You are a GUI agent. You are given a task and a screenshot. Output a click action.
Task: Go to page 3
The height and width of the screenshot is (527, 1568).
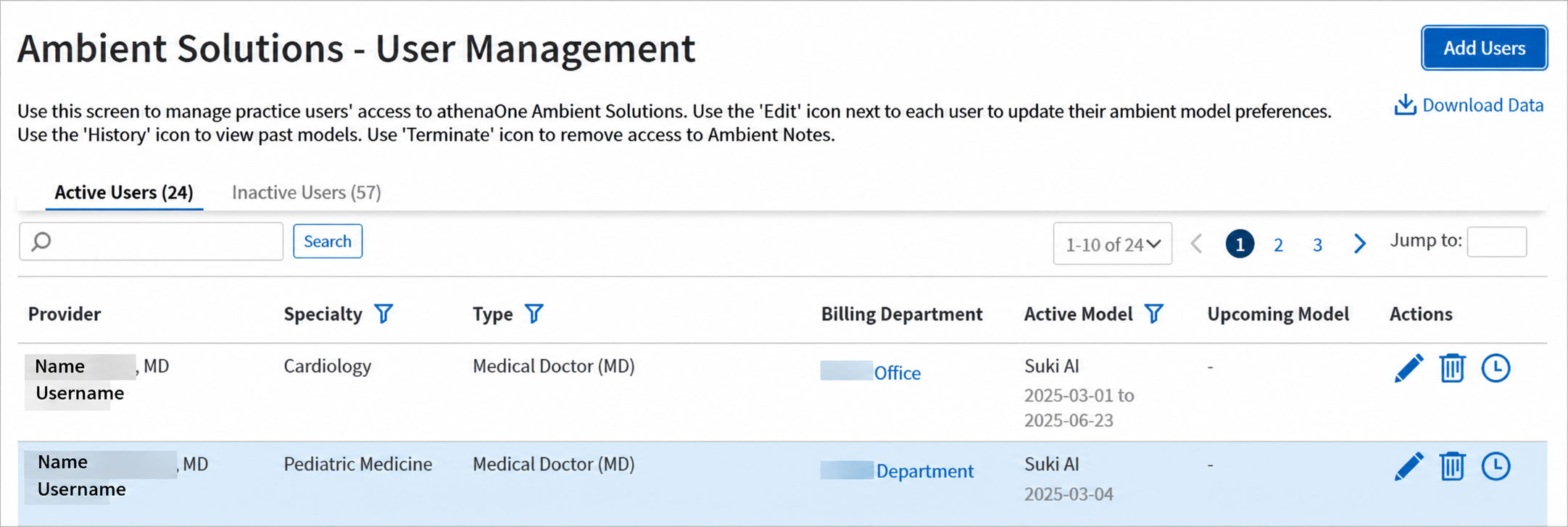click(x=1317, y=245)
